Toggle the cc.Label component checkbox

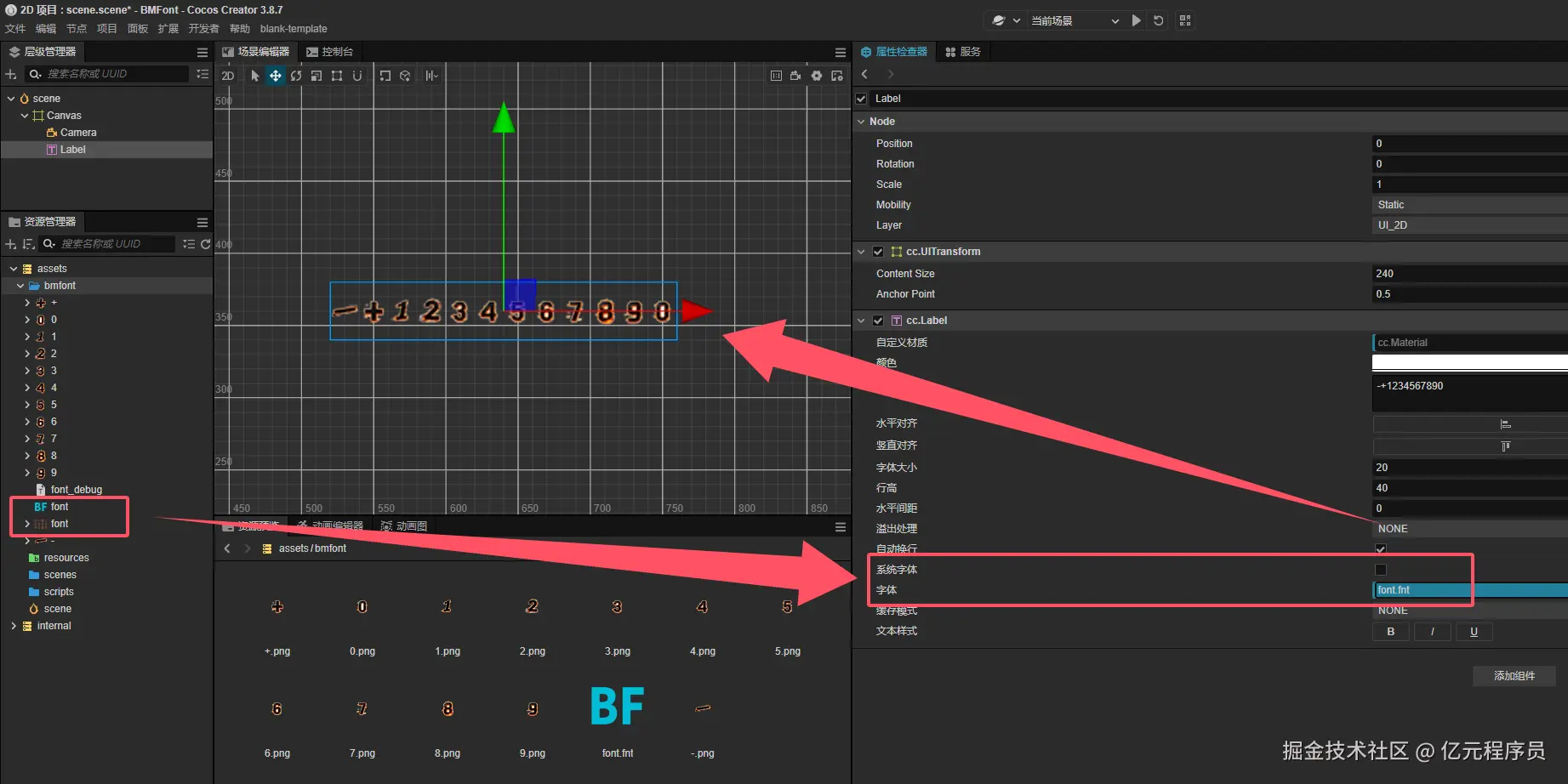pos(878,321)
